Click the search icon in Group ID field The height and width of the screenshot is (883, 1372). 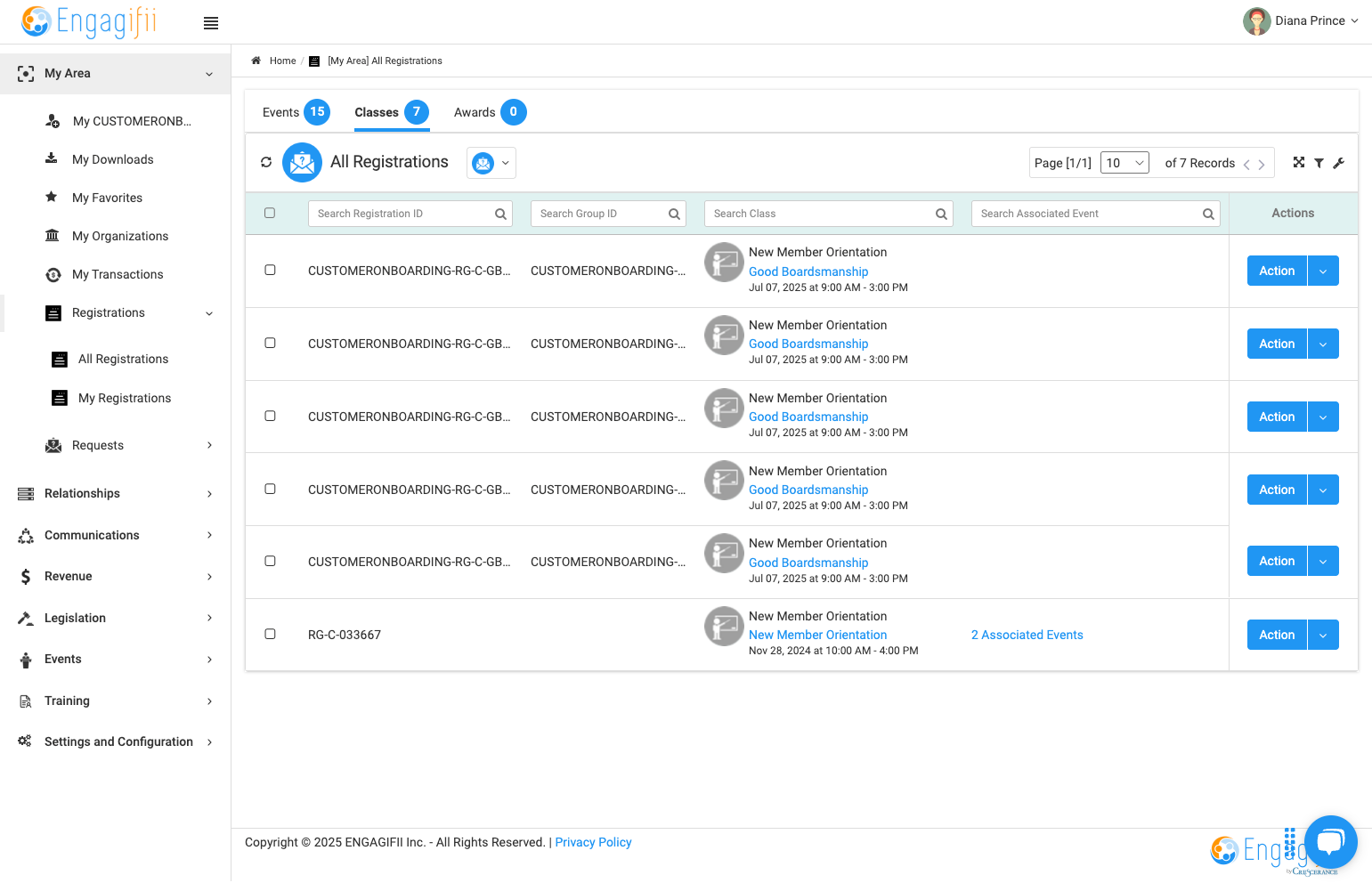coord(674,214)
